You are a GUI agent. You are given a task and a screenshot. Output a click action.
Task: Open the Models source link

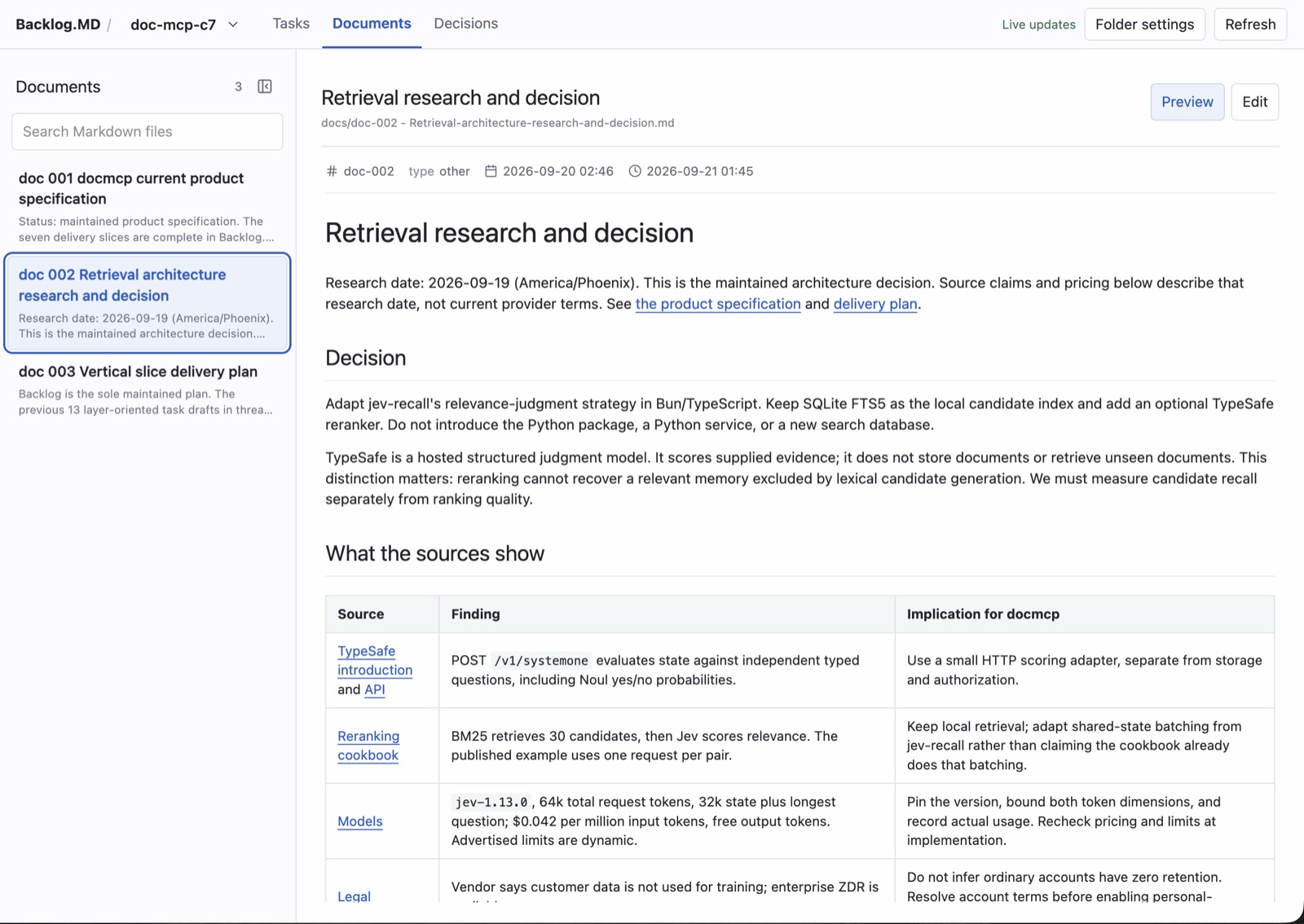[360, 821]
